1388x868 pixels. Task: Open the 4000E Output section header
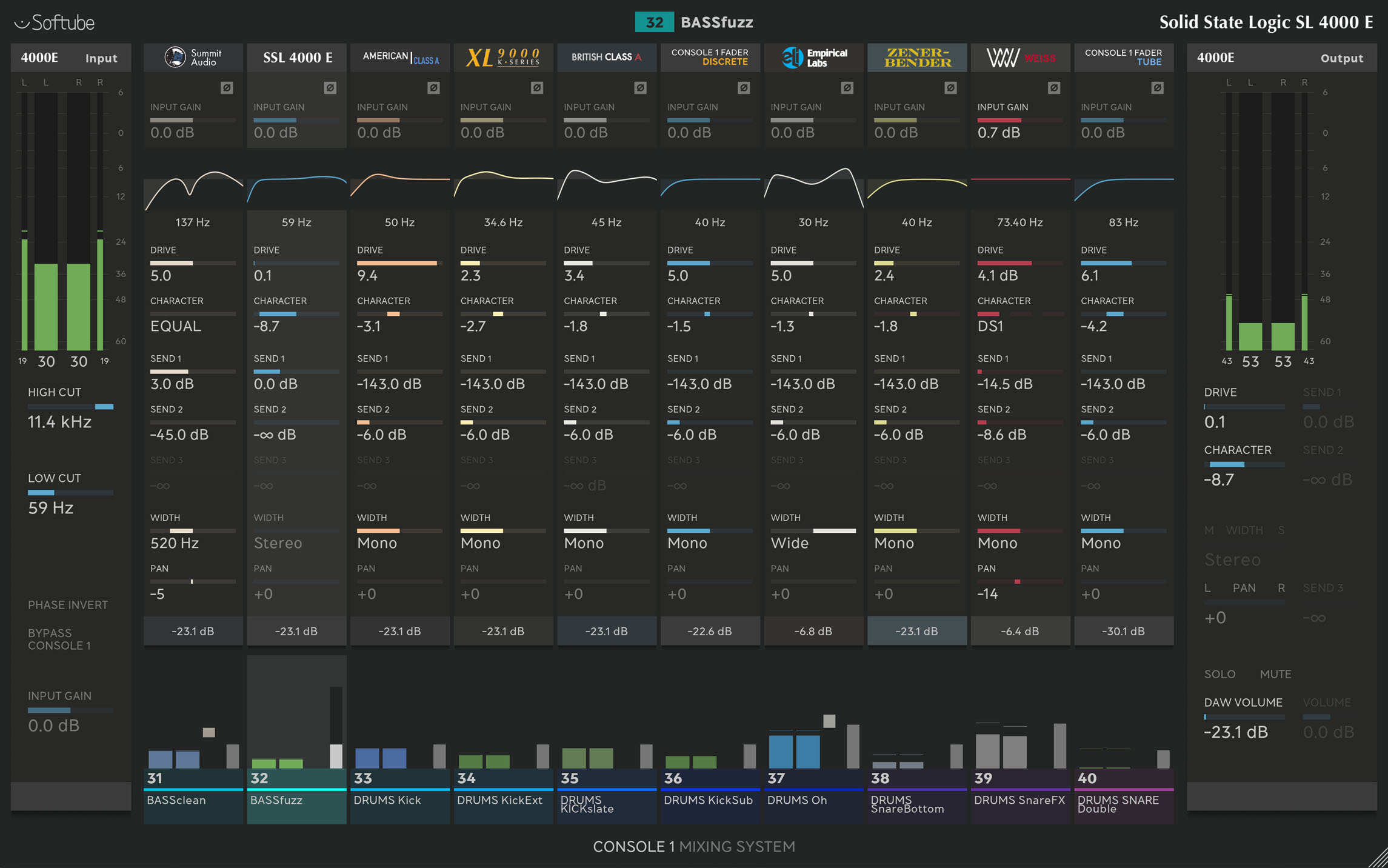[x=1281, y=58]
